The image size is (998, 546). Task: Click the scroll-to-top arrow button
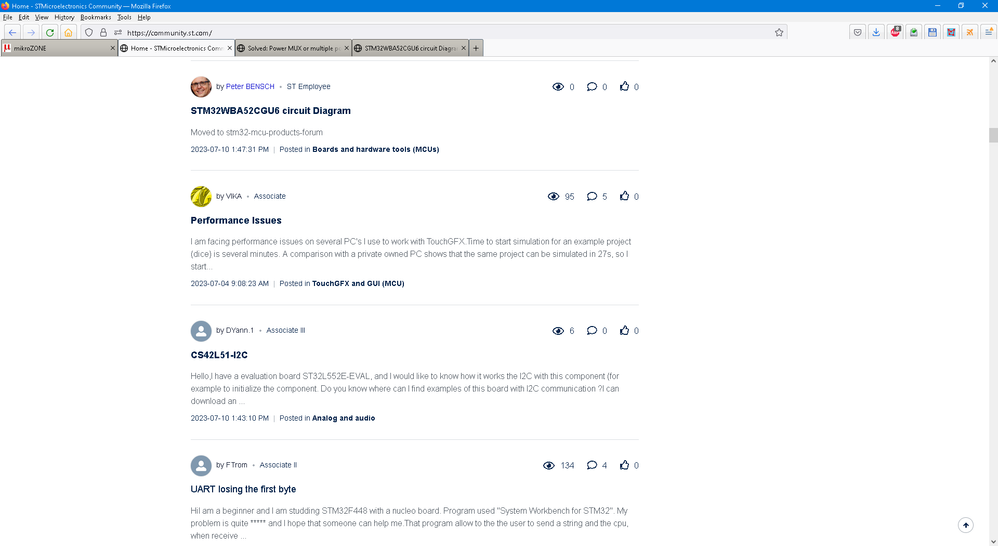pyautogui.click(x=966, y=525)
